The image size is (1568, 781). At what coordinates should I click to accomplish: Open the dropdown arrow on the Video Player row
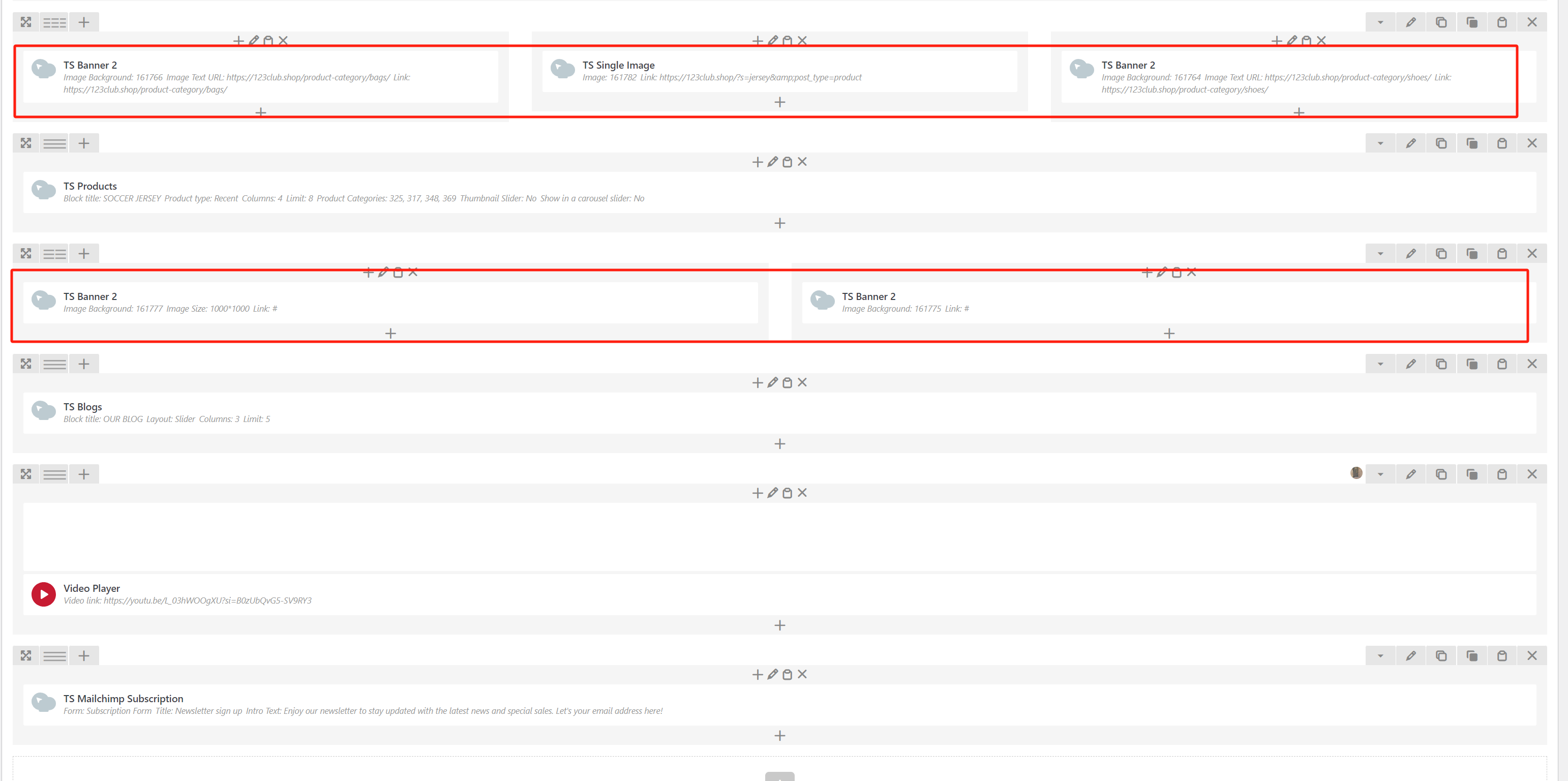(x=1380, y=473)
